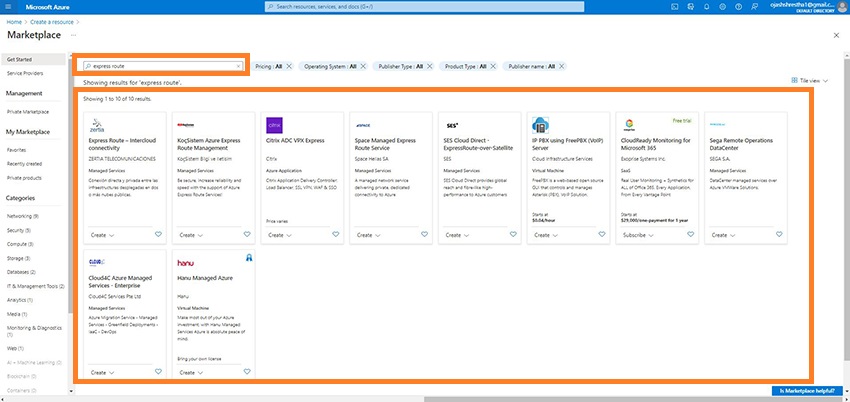850x402 pixels.
Task: Open the feedback icon in the top bar
Action: 754,7
